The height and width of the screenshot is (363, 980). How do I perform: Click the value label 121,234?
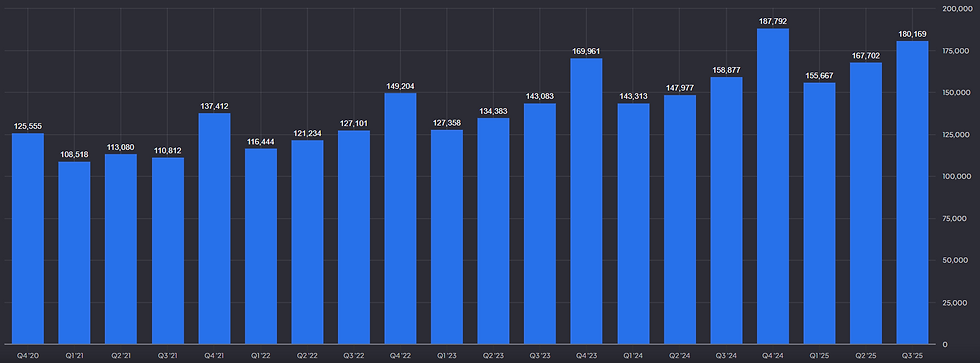click(308, 134)
